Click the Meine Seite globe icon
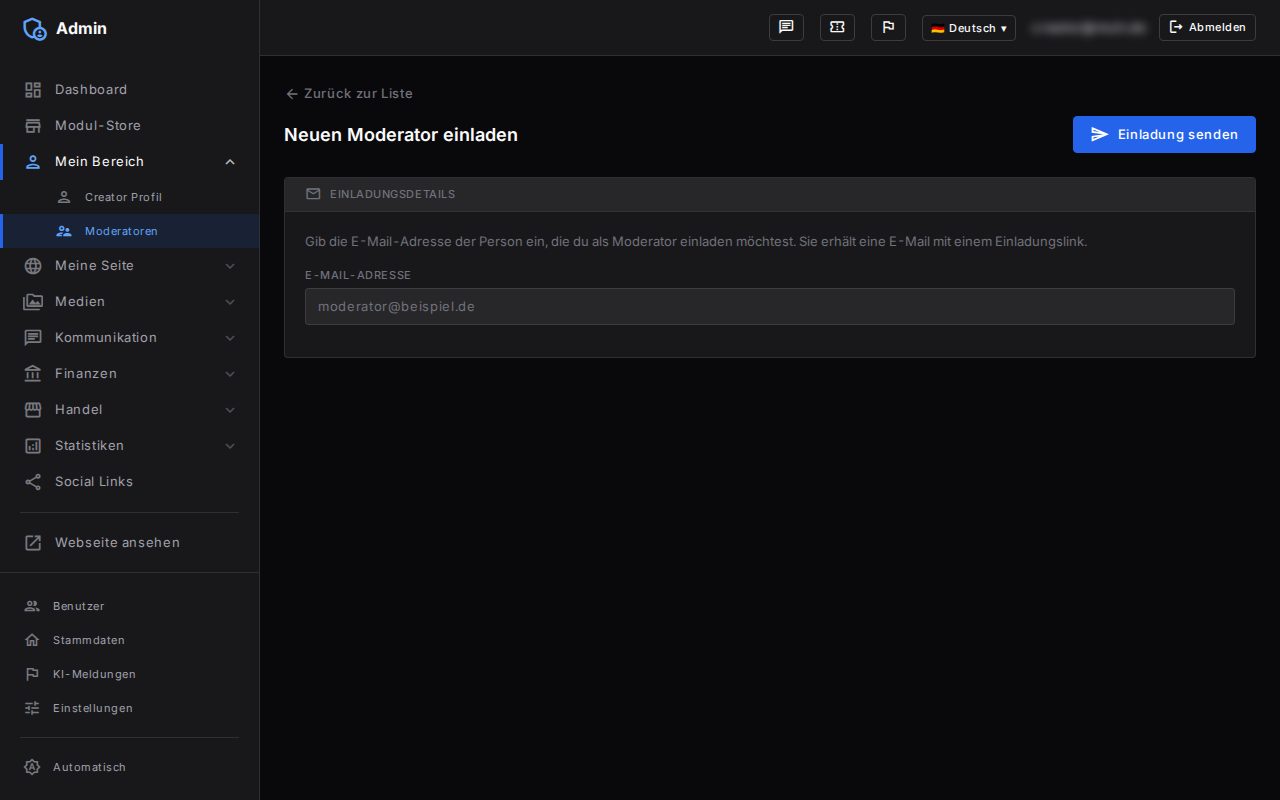Image resolution: width=1280 pixels, height=800 pixels. click(x=33, y=266)
